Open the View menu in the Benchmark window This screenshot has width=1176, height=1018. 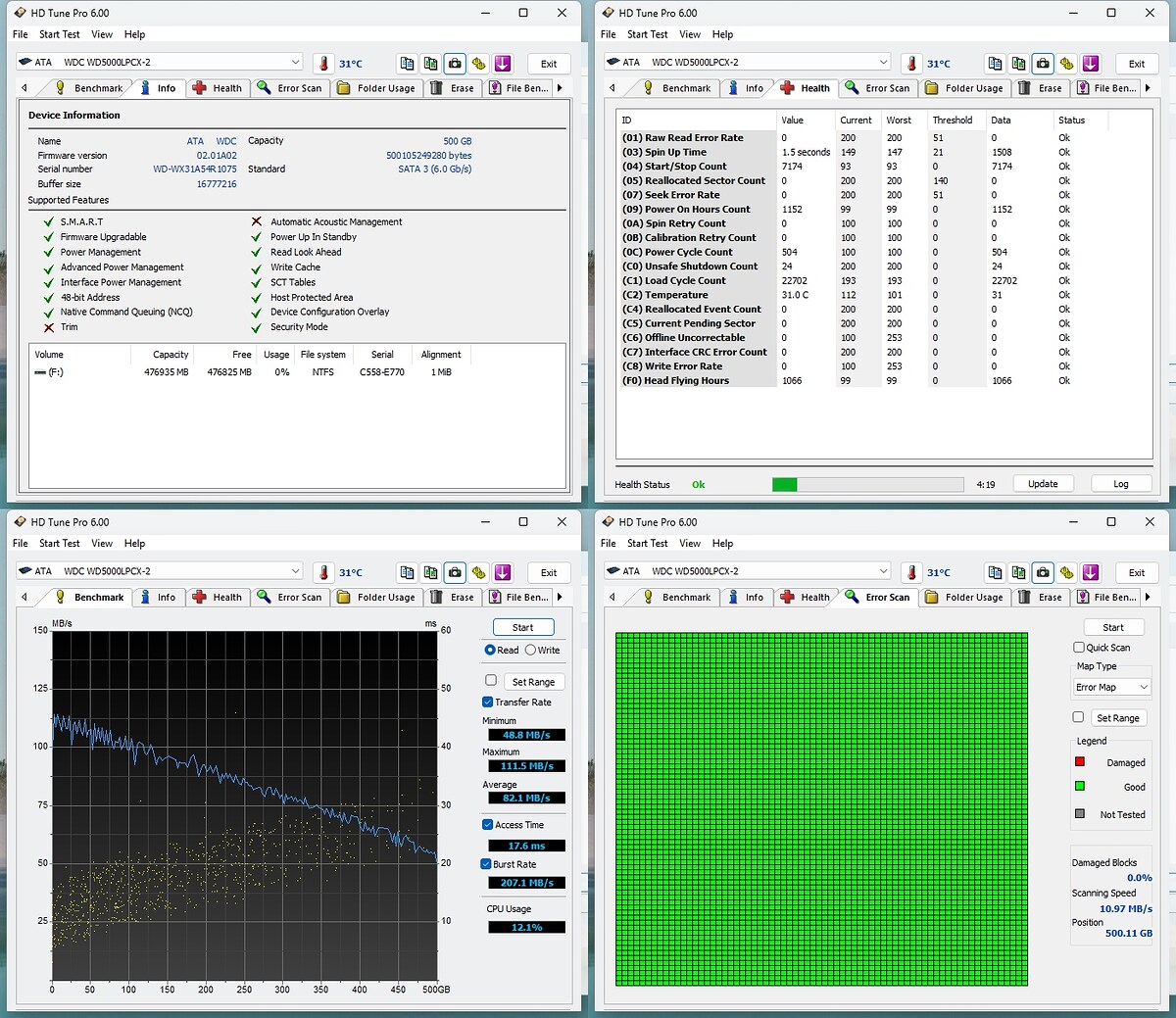pos(102,543)
